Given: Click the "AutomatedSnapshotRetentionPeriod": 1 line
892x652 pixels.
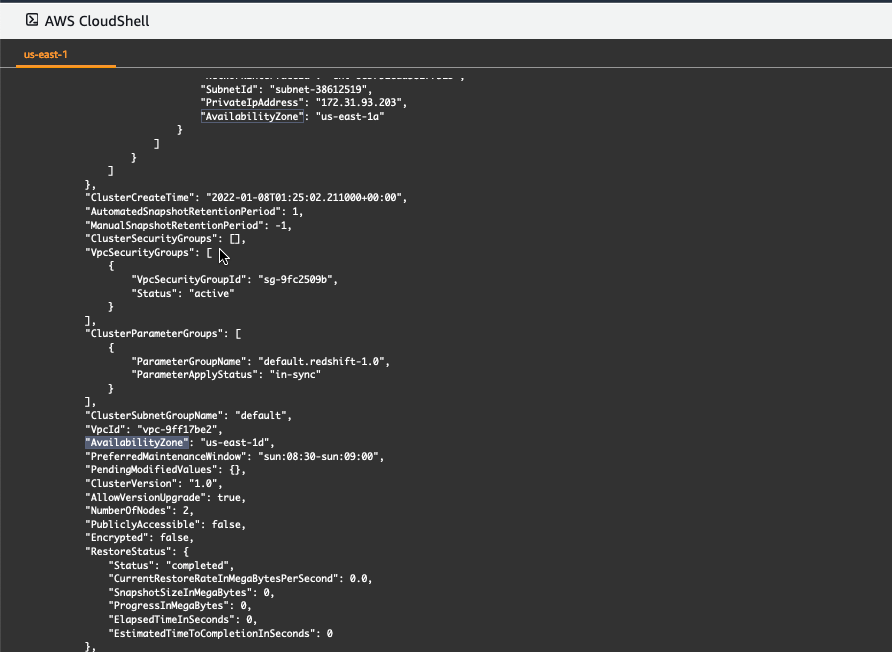Looking at the screenshot, I should click(195, 211).
